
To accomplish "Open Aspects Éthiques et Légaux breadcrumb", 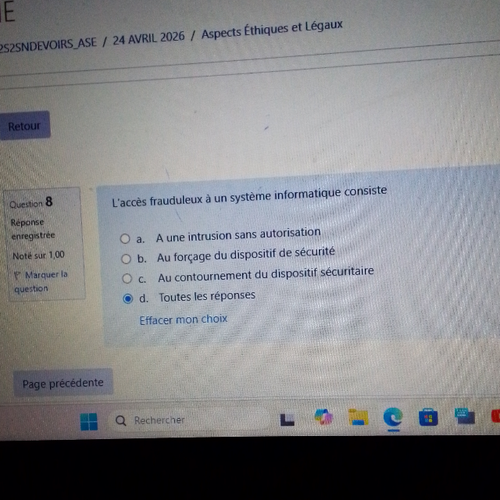I will 272,29.
